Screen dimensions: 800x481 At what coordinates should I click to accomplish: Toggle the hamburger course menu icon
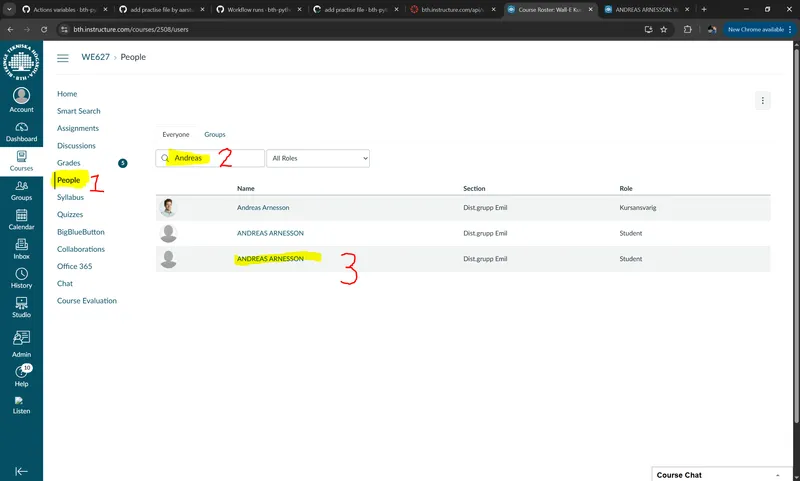63,58
